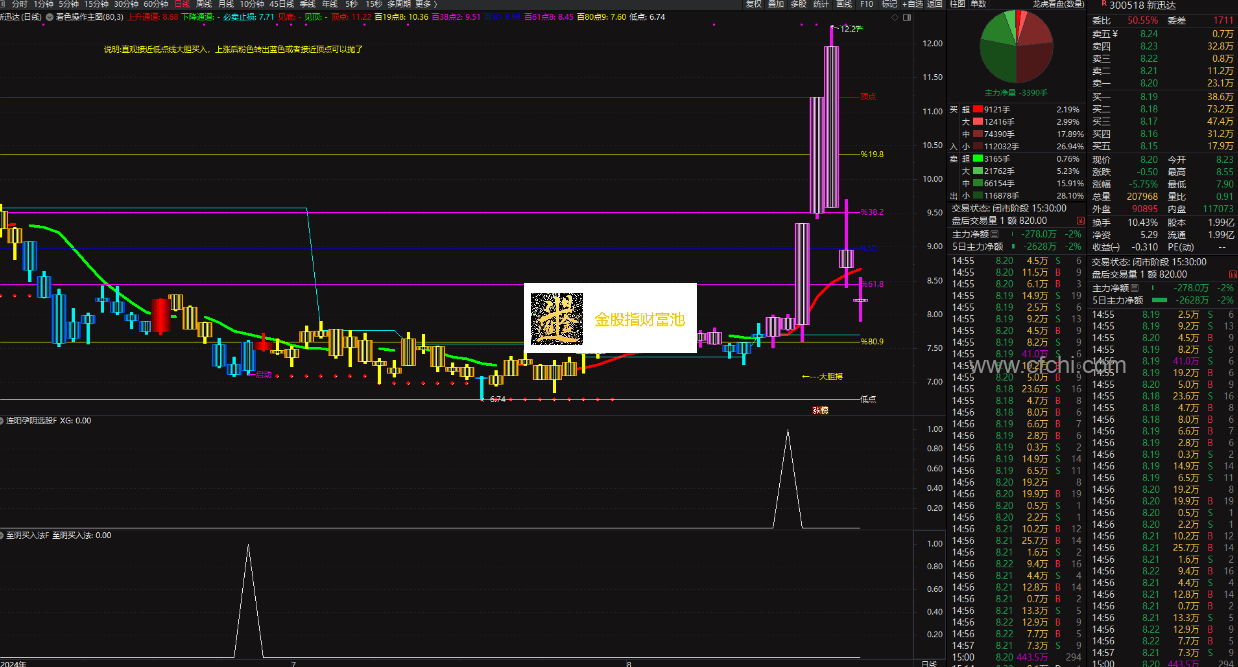The height and width of the screenshot is (667, 1238).
Task: Add stock via +自选 button
Action: [912, 4]
